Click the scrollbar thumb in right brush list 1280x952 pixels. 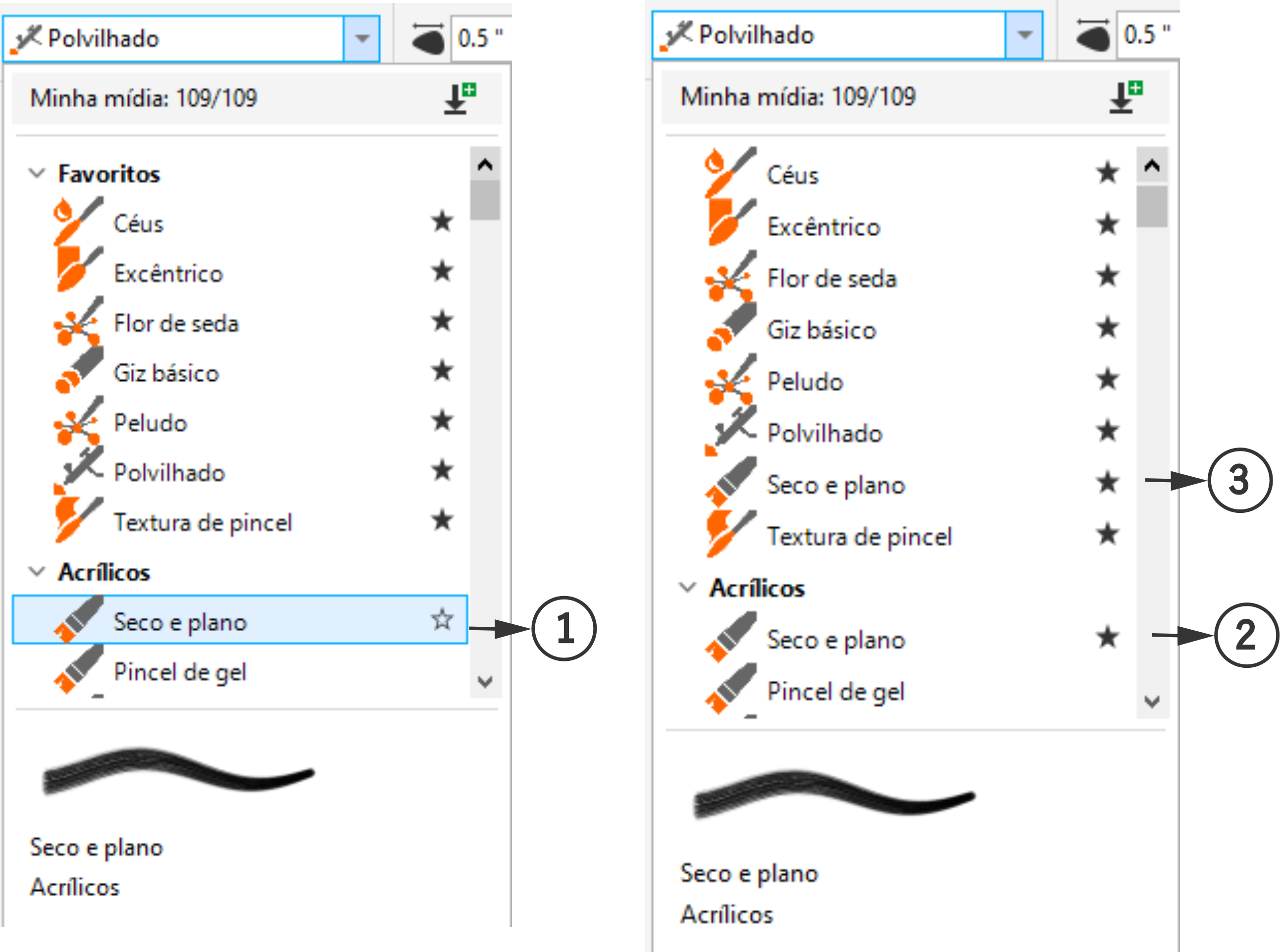[1152, 206]
